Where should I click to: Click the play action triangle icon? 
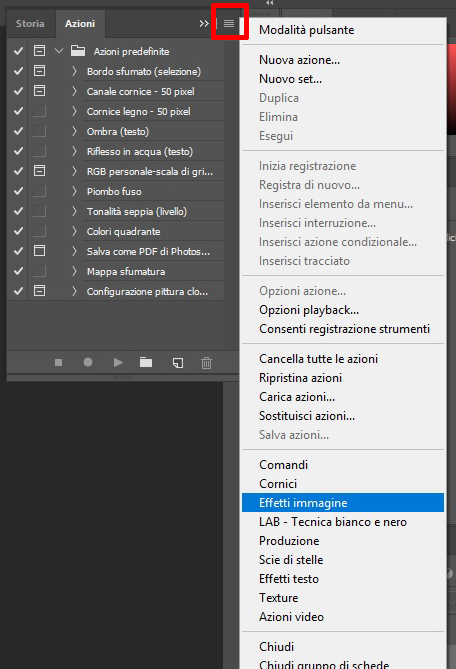(x=118, y=363)
